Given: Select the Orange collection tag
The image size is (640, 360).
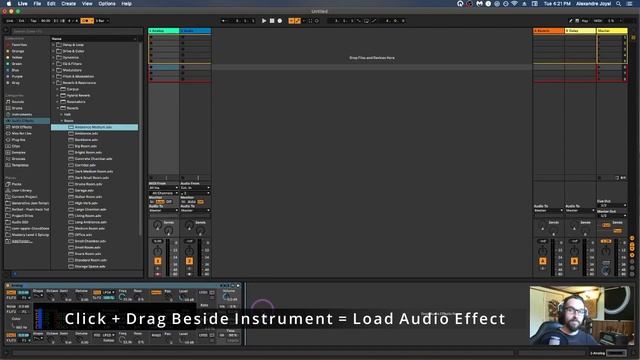Looking at the screenshot, I should point(18,51).
